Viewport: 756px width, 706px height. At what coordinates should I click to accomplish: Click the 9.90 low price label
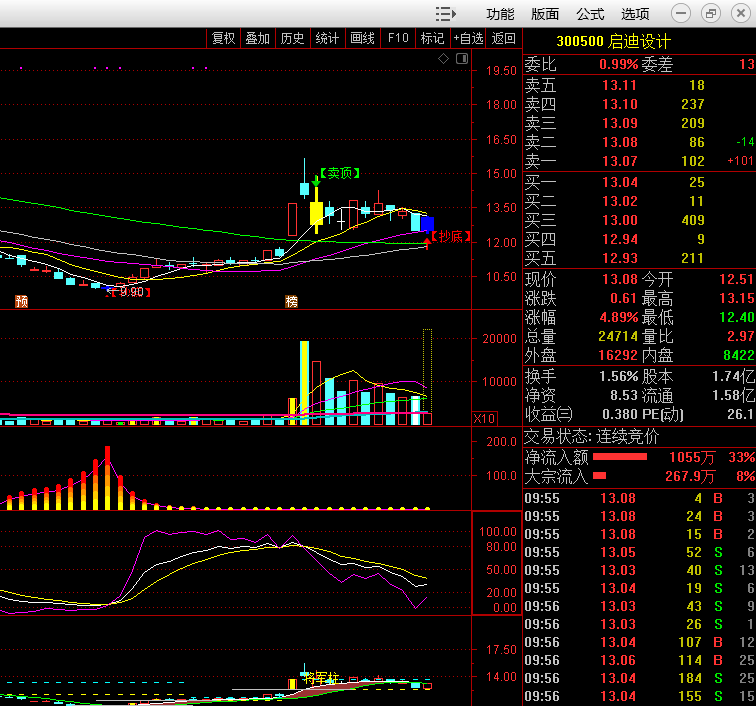point(129,292)
